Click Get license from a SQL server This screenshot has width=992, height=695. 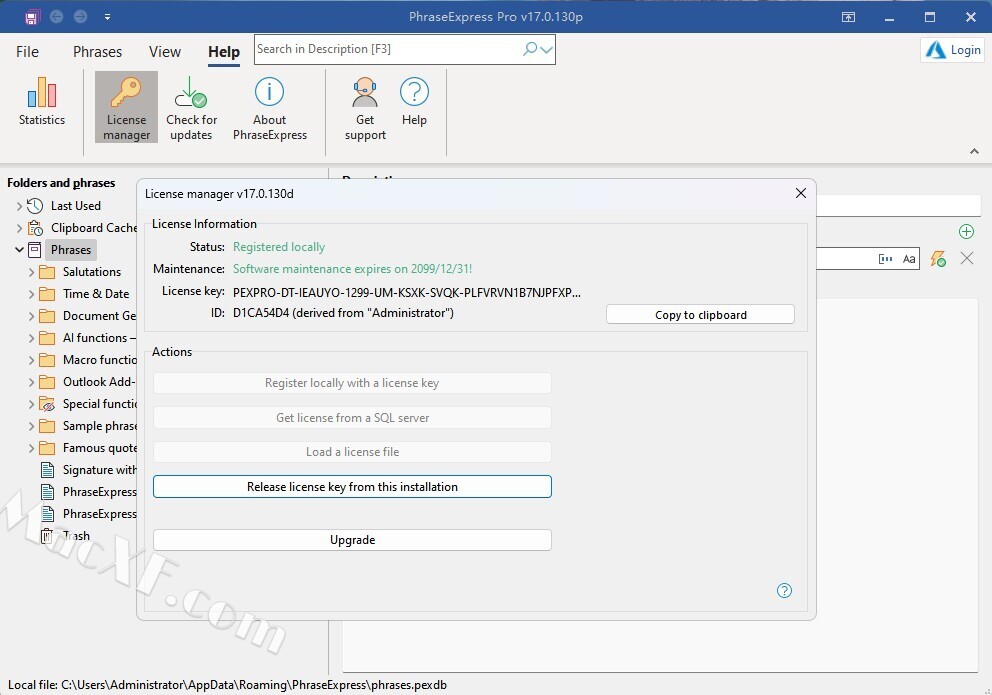352,417
